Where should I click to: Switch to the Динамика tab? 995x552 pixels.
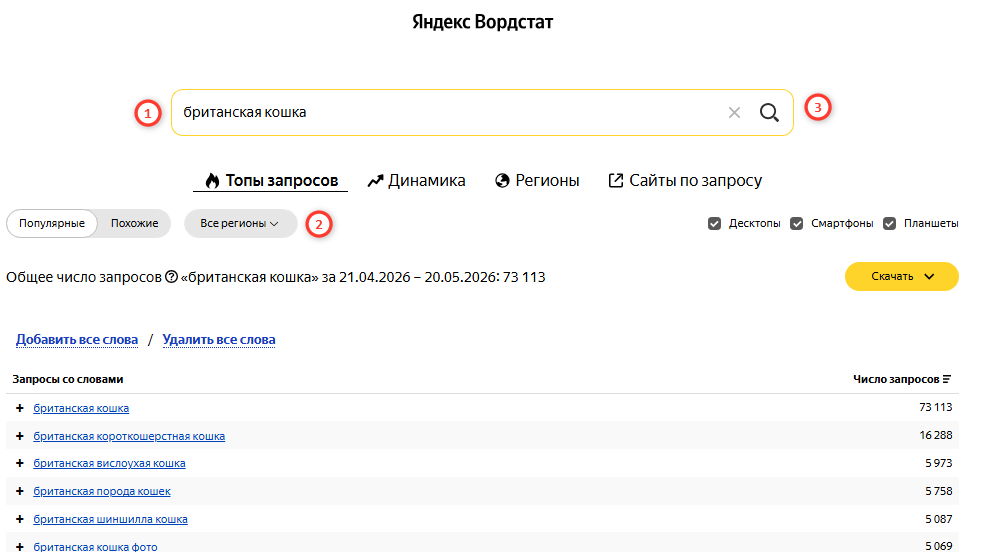416,181
